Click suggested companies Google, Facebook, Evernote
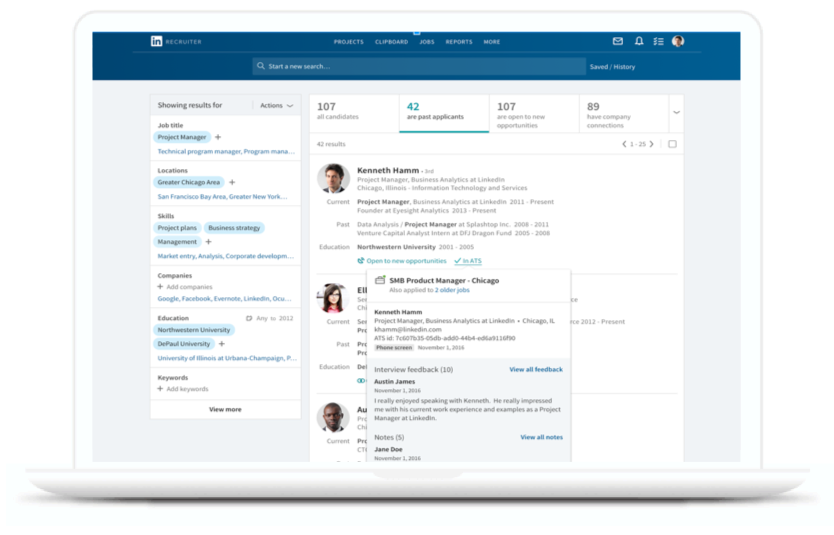The height and width of the screenshot is (535, 834). click(199, 299)
